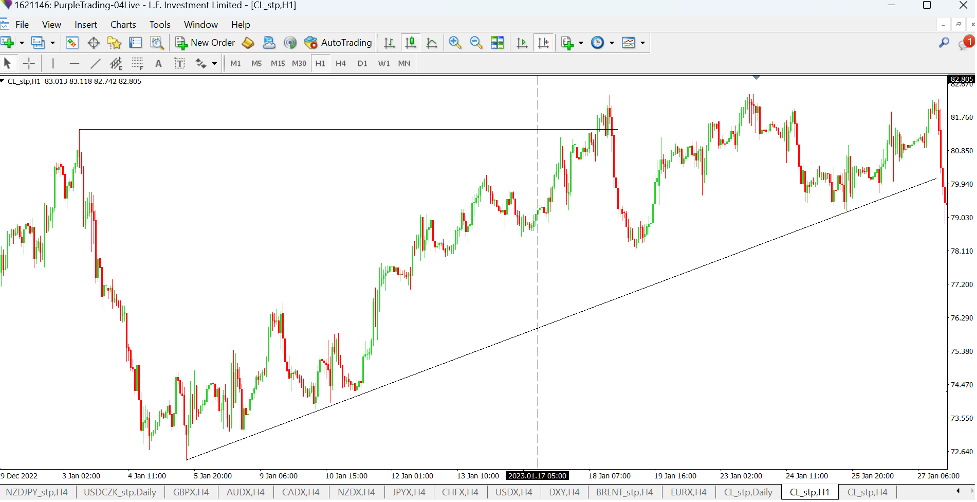Switch to BRENT_stp,H4 chart tab
This screenshot has width=977, height=502.
pyautogui.click(x=625, y=492)
